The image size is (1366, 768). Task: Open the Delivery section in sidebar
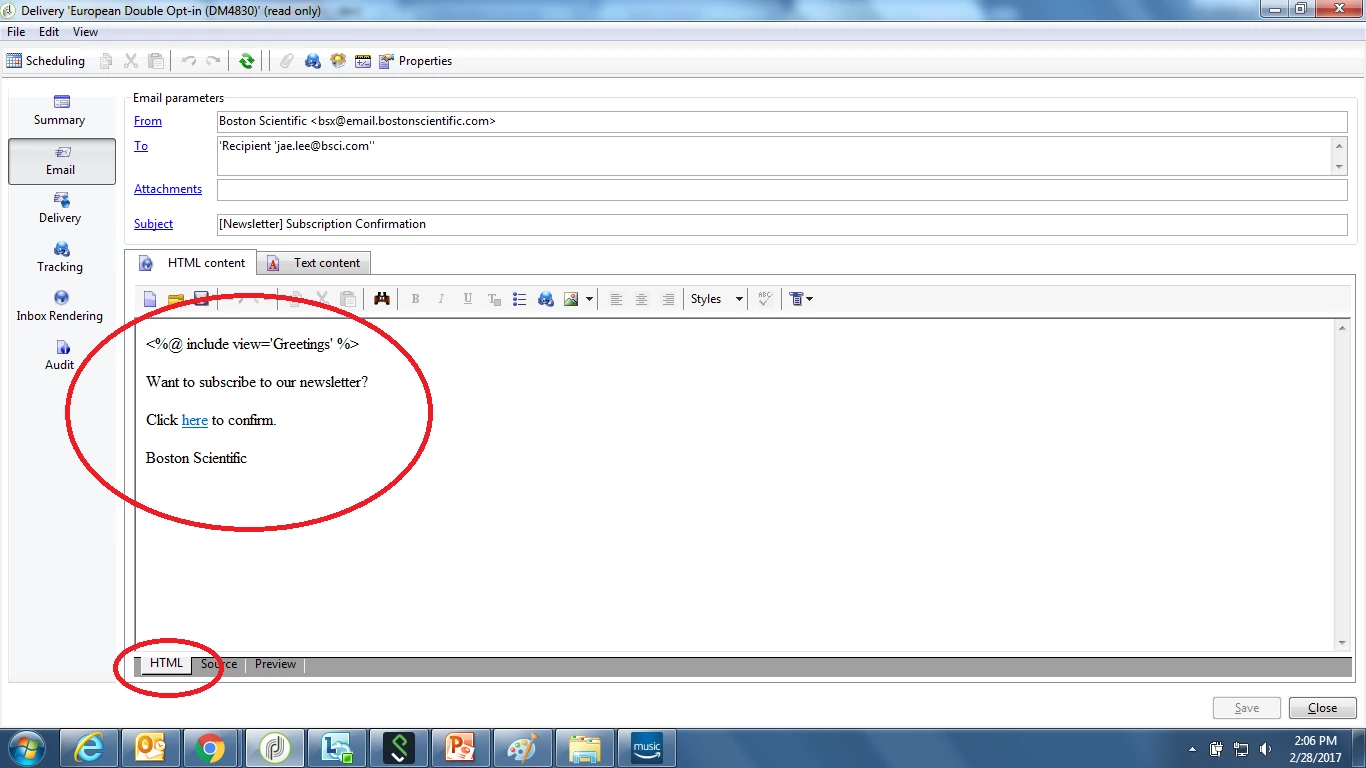[60, 209]
